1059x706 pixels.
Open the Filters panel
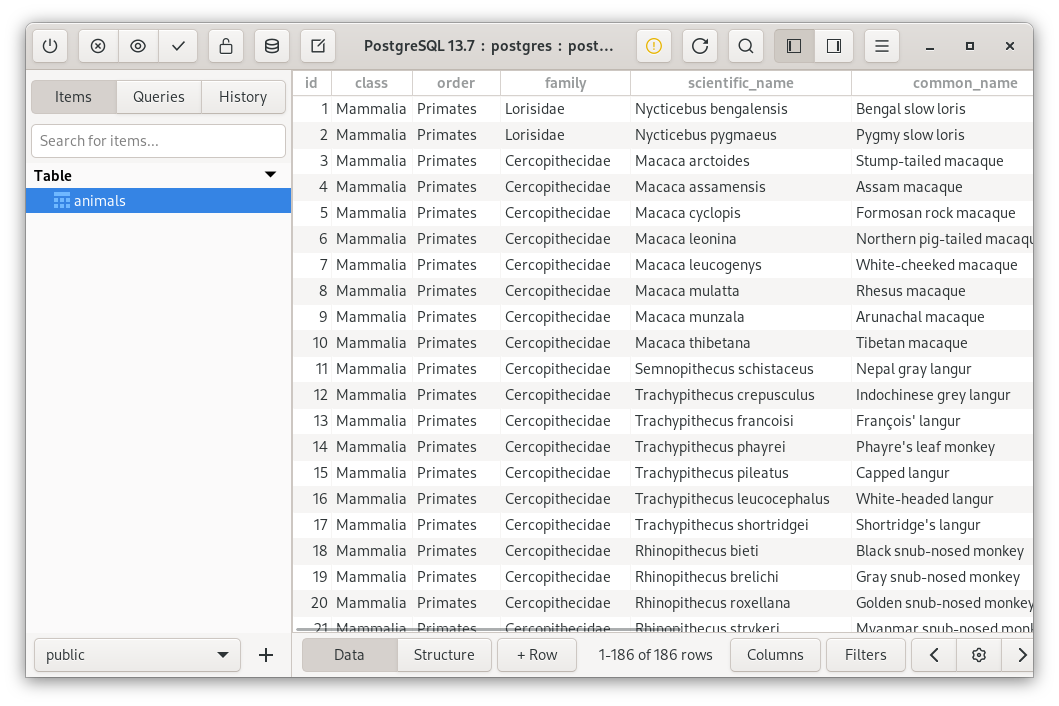click(865, 655)
